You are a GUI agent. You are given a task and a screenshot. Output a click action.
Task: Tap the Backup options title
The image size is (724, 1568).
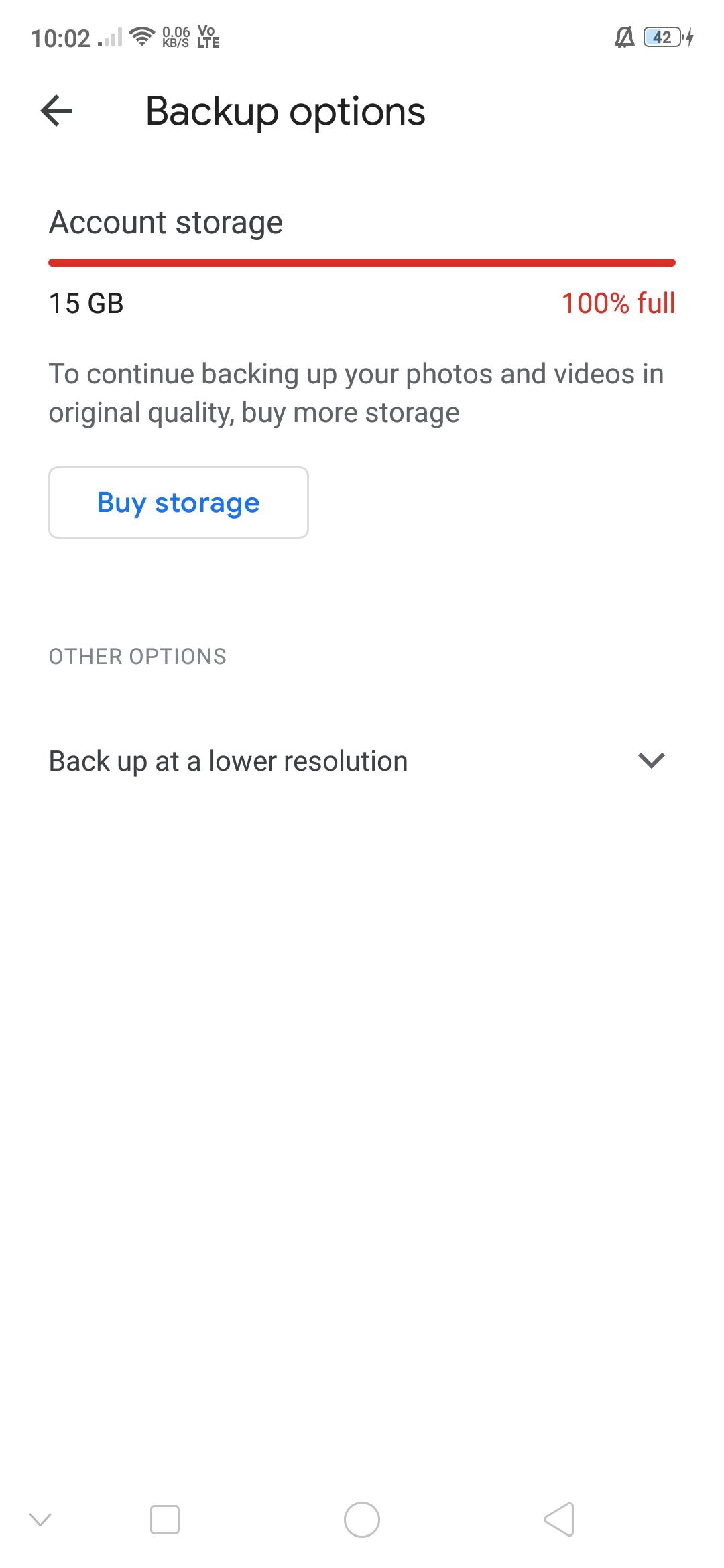pyautogui.click(x=285, y=111)
